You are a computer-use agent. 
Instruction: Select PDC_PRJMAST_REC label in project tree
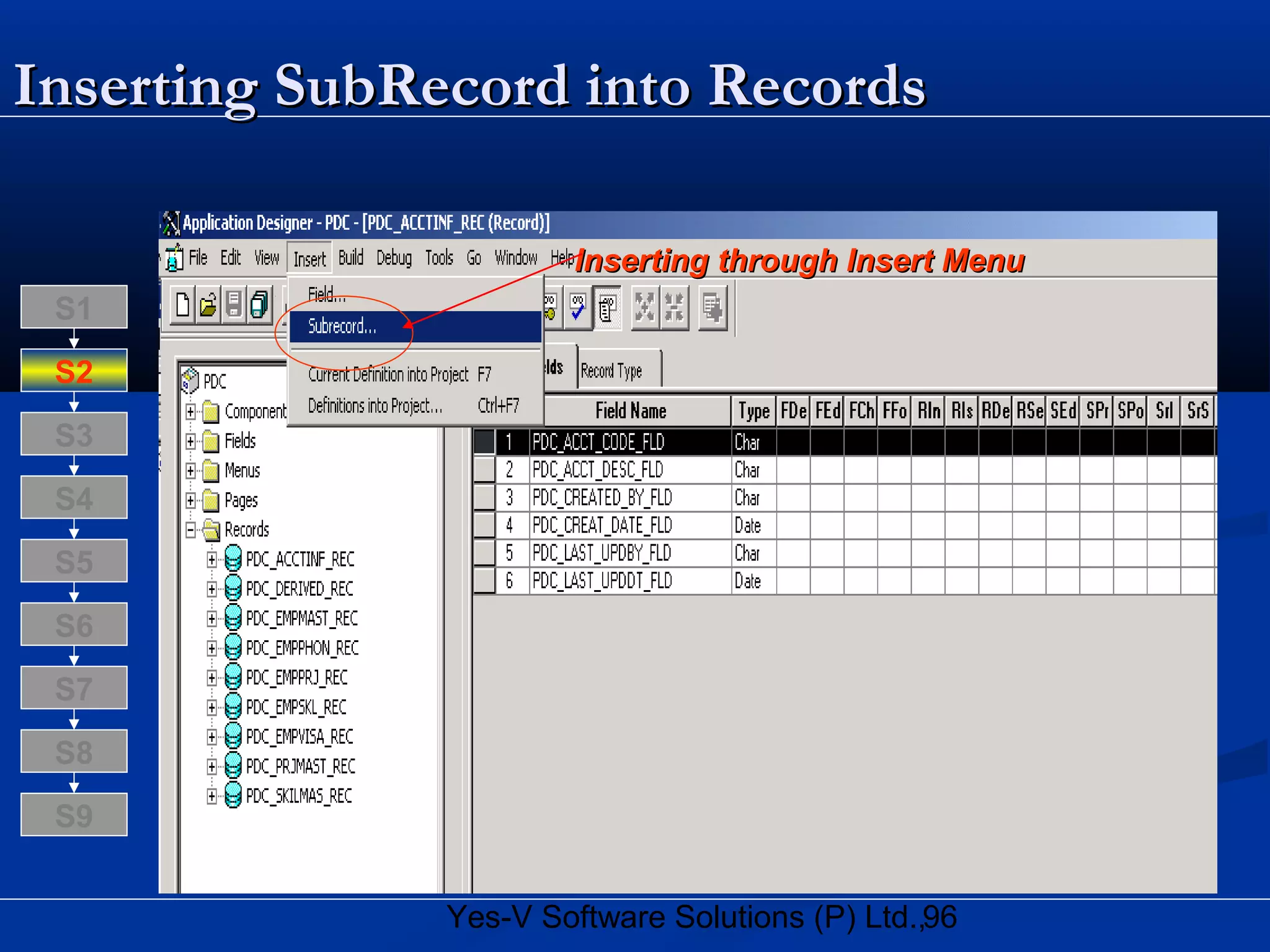click(301, 767)
